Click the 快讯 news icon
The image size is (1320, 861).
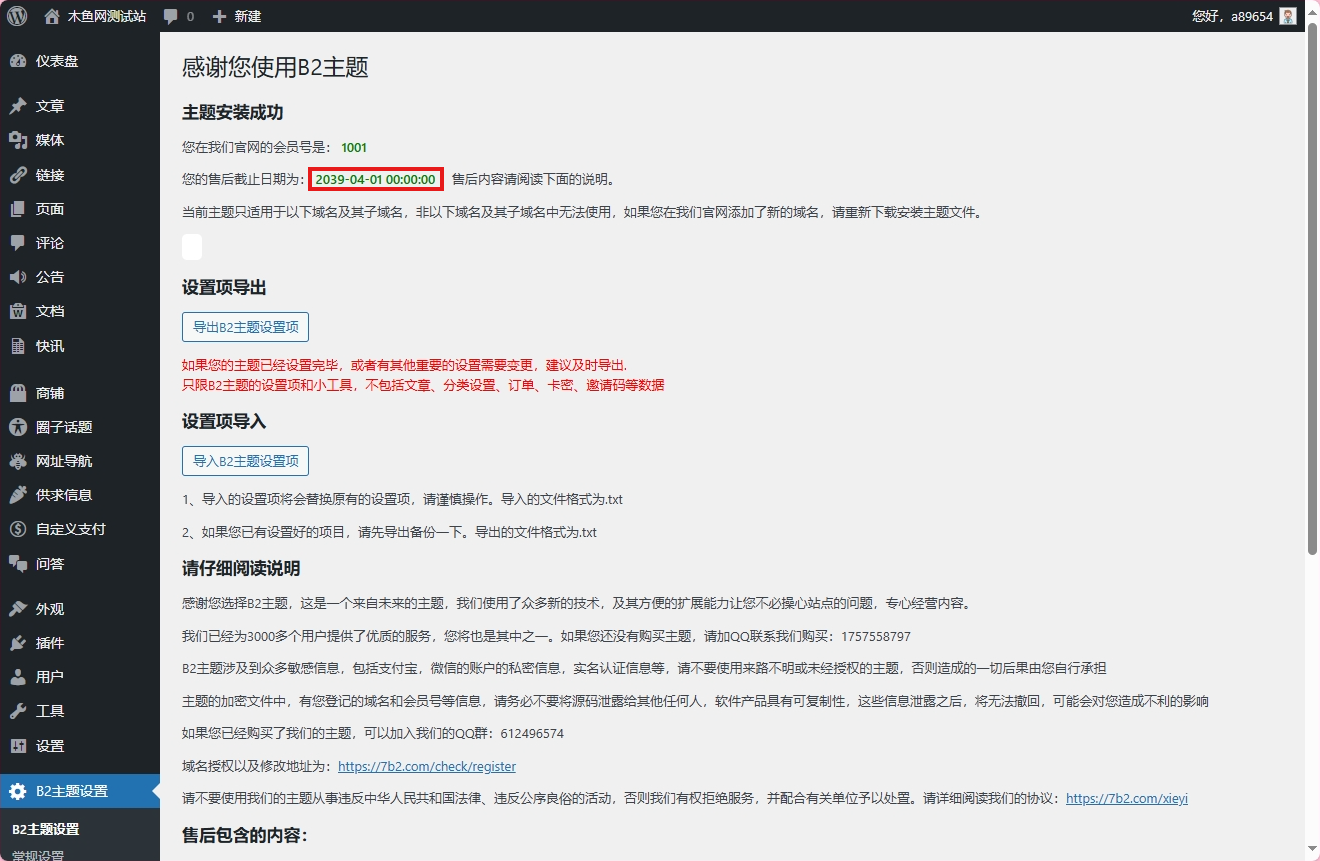18,346
